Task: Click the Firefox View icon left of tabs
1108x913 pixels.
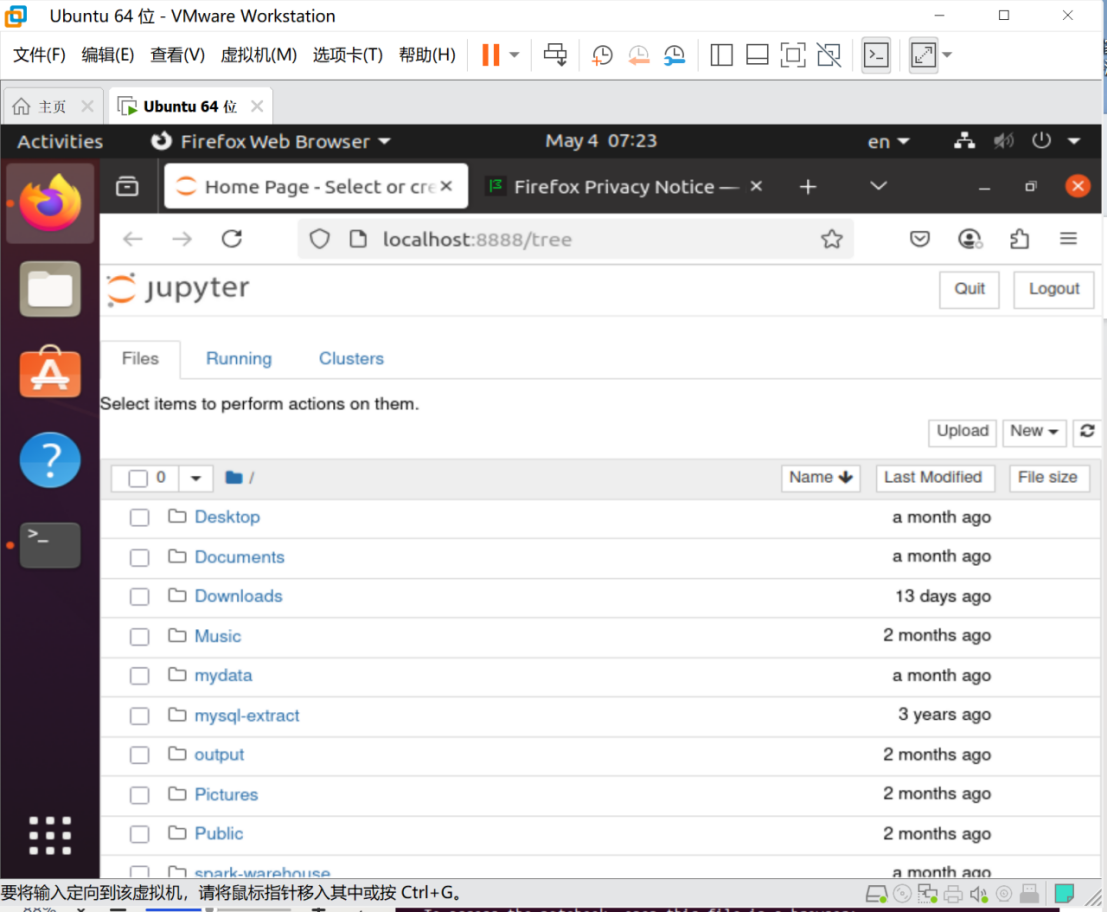Action: [127, 187]
